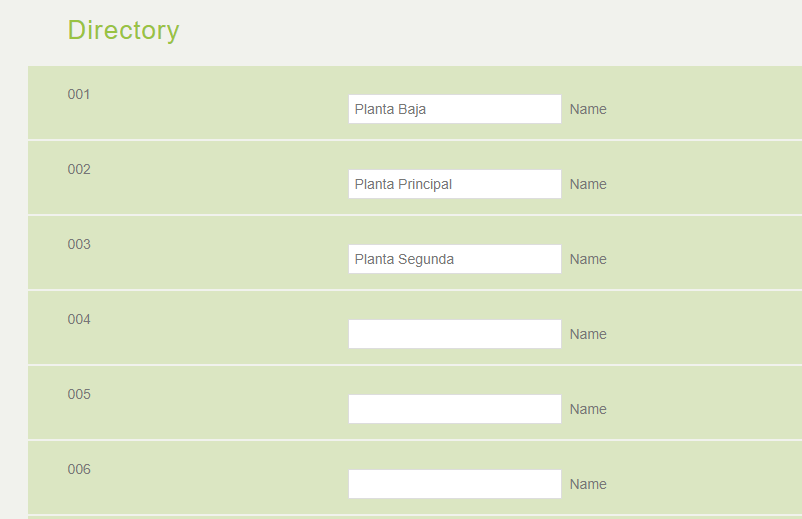
Task: Click the 003 row number
Action: pyautogui.click(x=79, y=245)
